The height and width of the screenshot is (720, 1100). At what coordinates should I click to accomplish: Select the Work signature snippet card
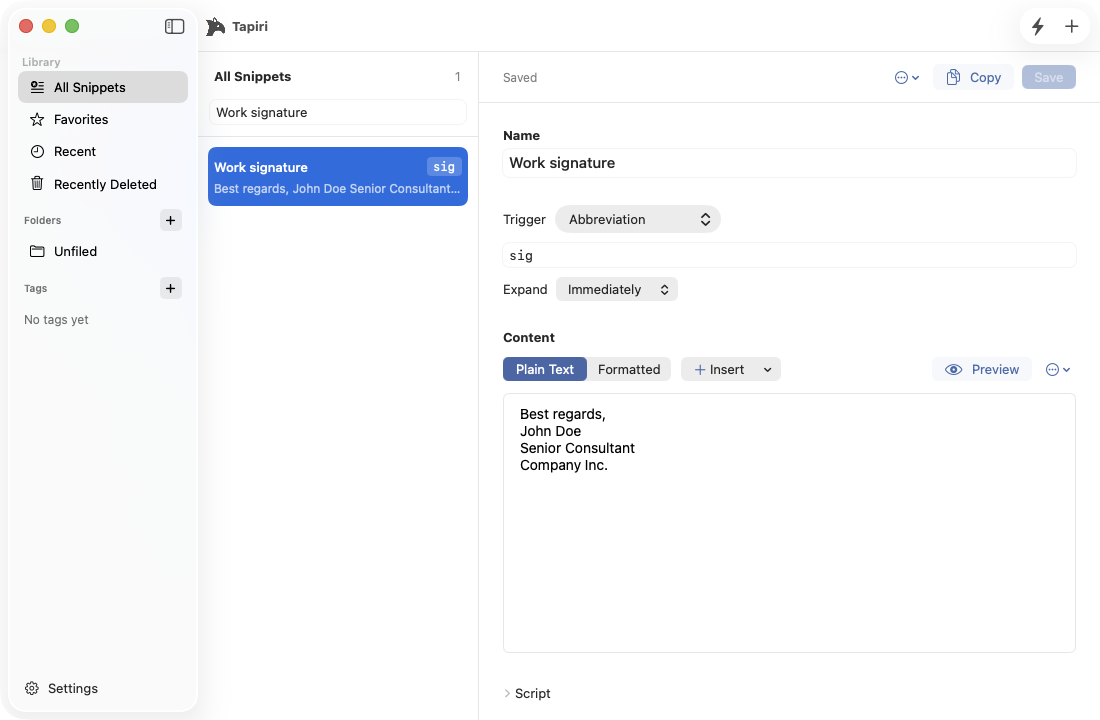337,176
